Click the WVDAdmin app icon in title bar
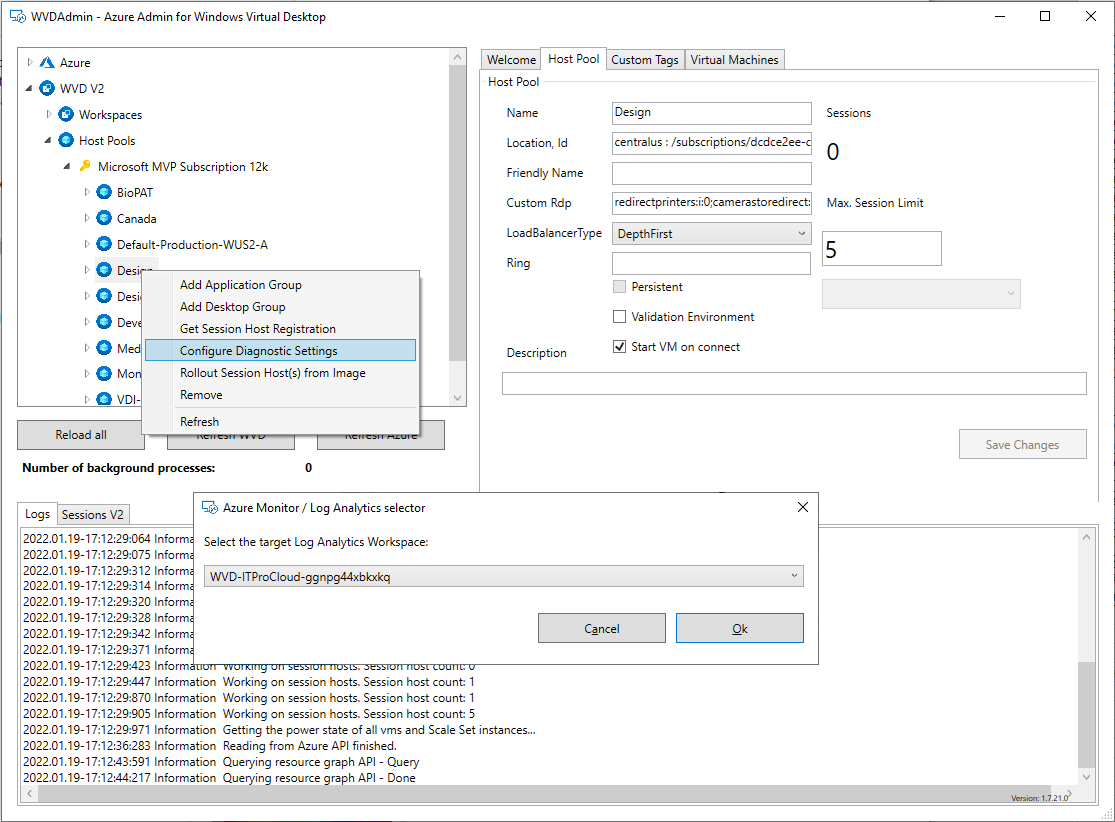 [18, 16]
